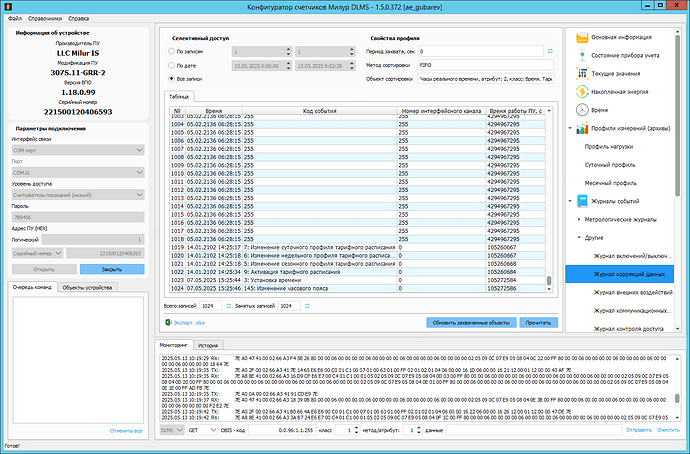Viewport: 690px width, 454px height.
Task: Click the event table vertical scrollbar thumb
Action: (549, 281)
